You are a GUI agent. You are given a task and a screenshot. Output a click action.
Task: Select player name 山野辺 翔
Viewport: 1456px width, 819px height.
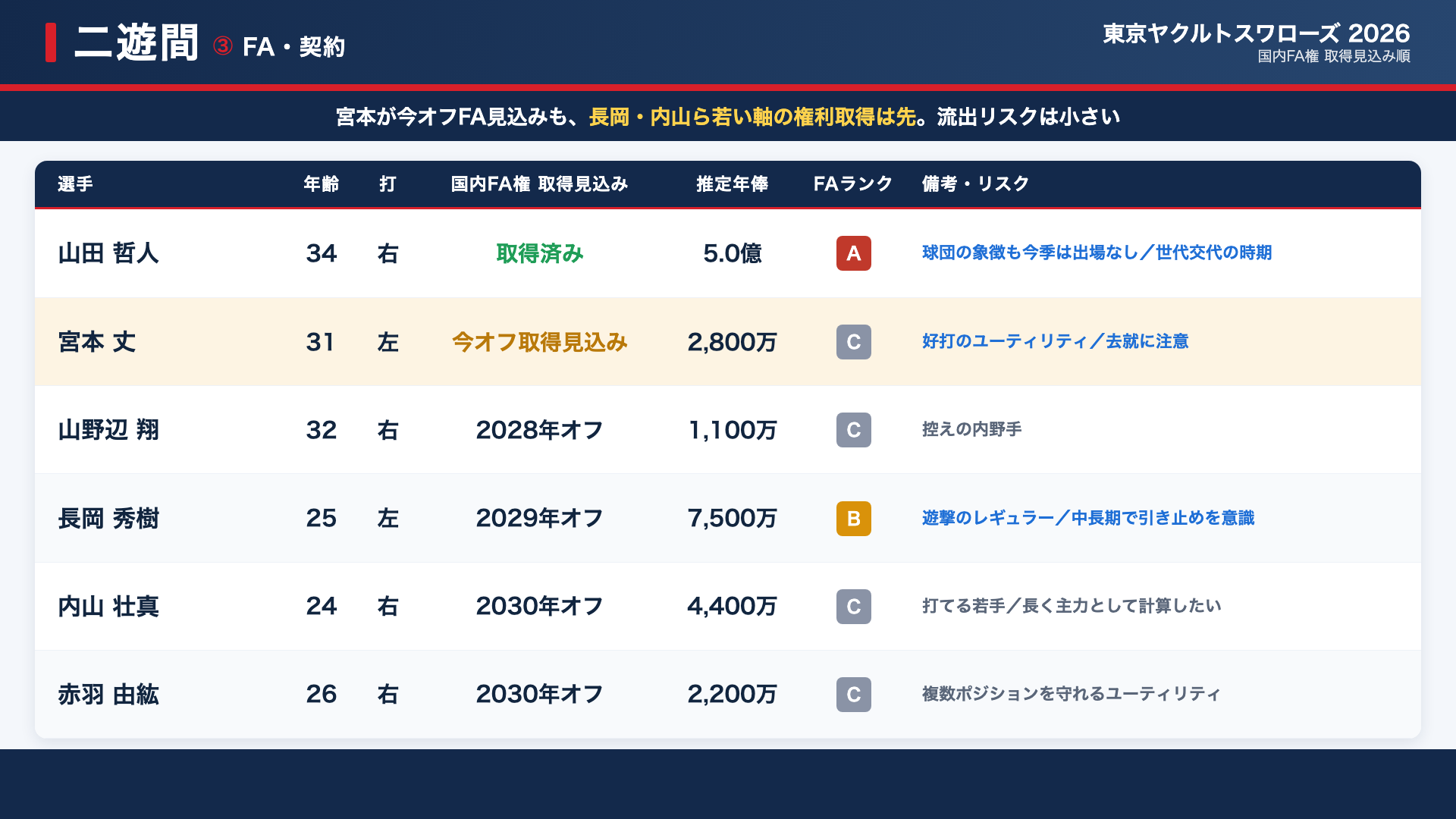(x=108, y=430)
